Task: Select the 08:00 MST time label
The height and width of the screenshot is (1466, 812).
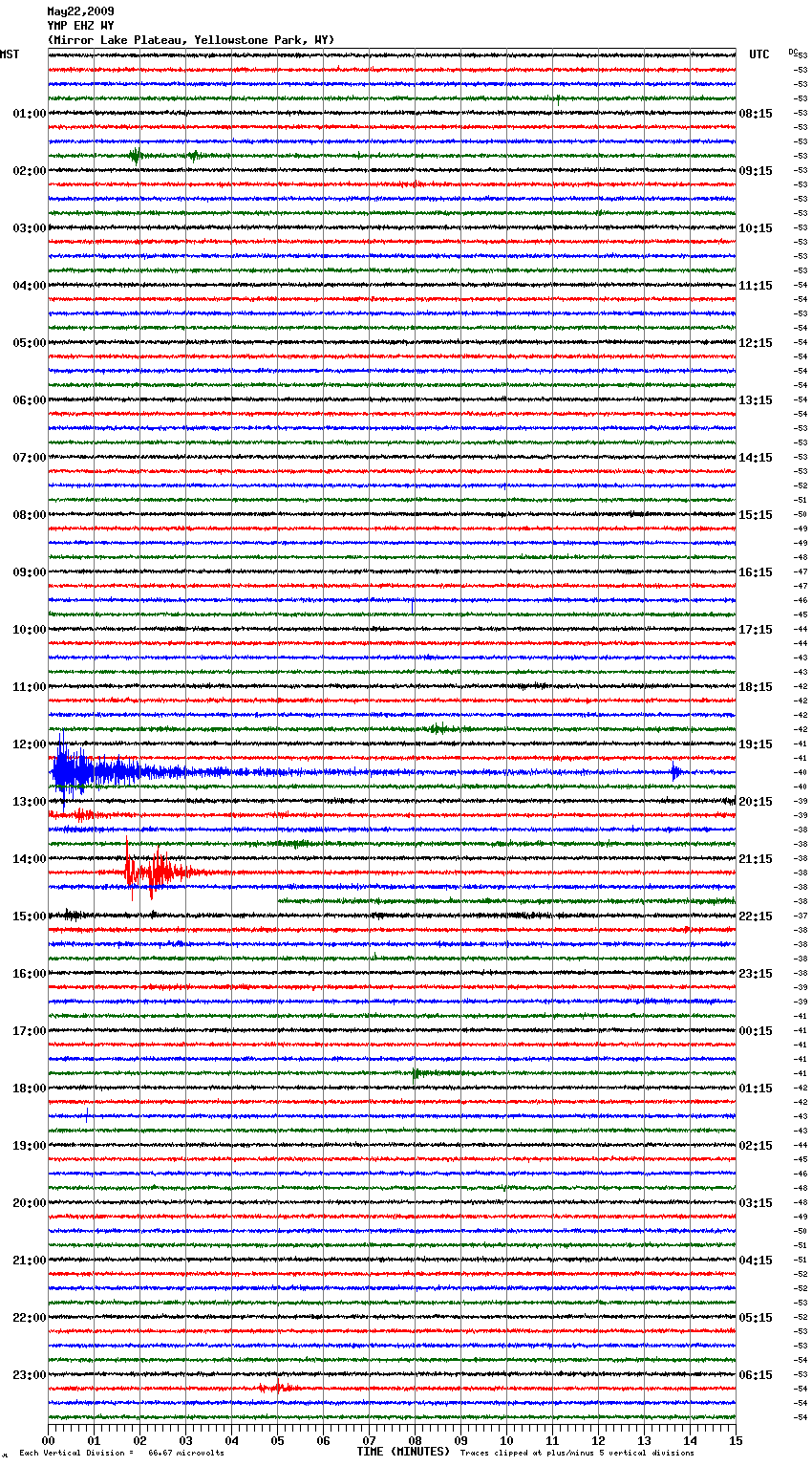Action: (29, 515)
